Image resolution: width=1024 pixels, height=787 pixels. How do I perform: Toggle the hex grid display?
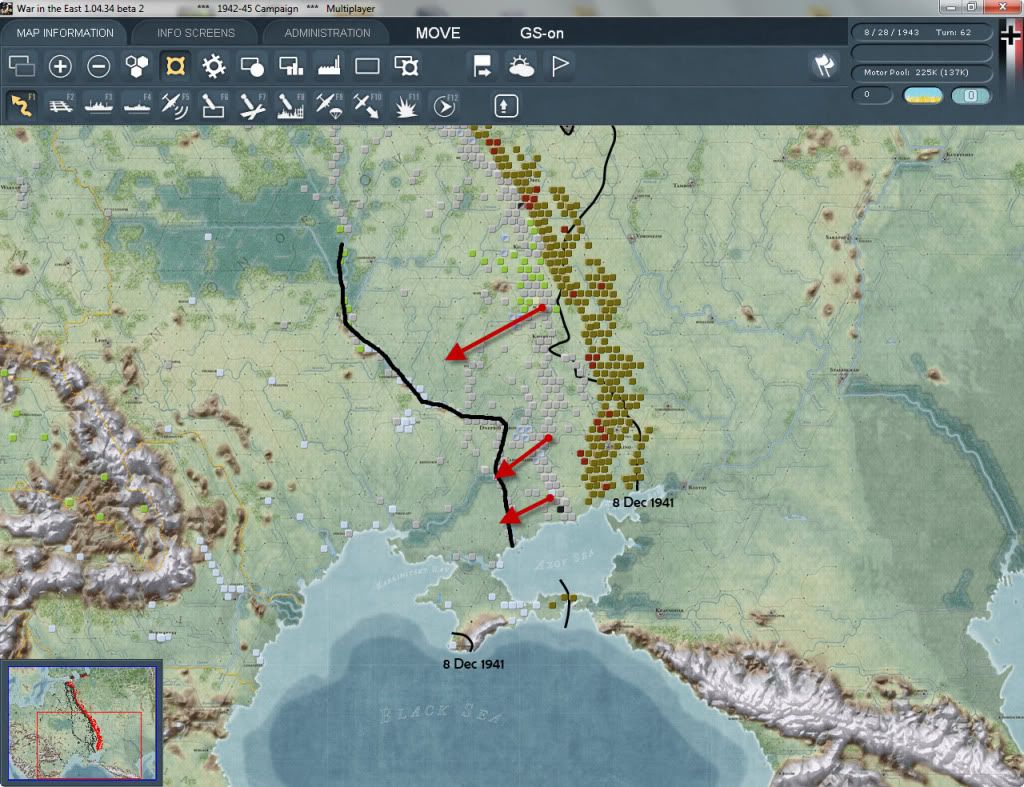pyautogui.click(x=137, y=66)
